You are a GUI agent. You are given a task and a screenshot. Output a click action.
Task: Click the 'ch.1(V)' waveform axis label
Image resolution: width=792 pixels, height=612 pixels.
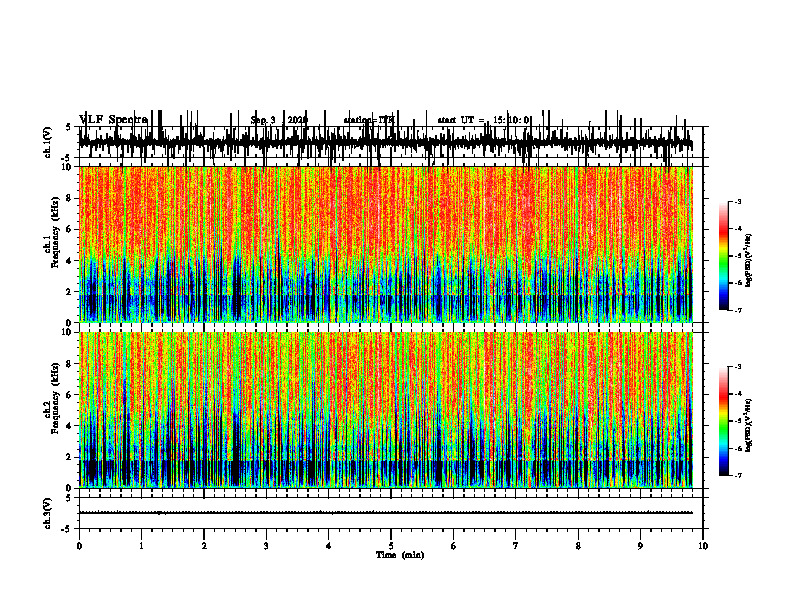click(x=47, y=142)
